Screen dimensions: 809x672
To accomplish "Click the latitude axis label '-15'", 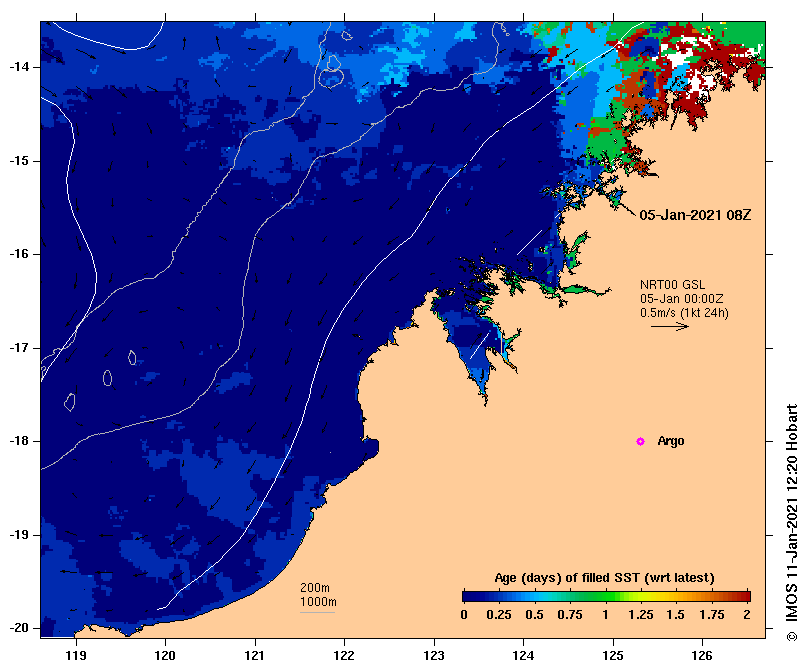I will (19, 161).
